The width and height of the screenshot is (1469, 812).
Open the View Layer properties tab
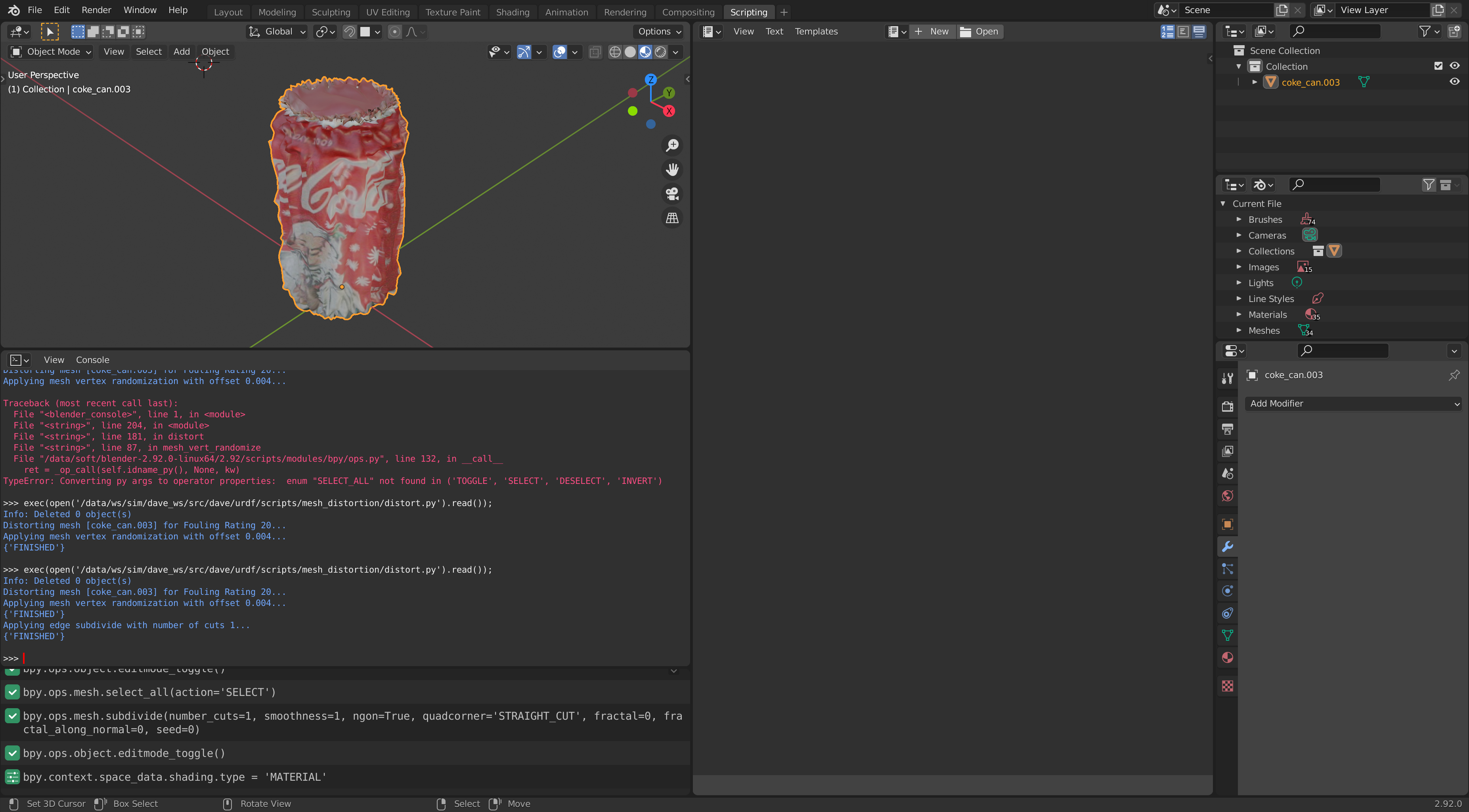(1227, 451)
